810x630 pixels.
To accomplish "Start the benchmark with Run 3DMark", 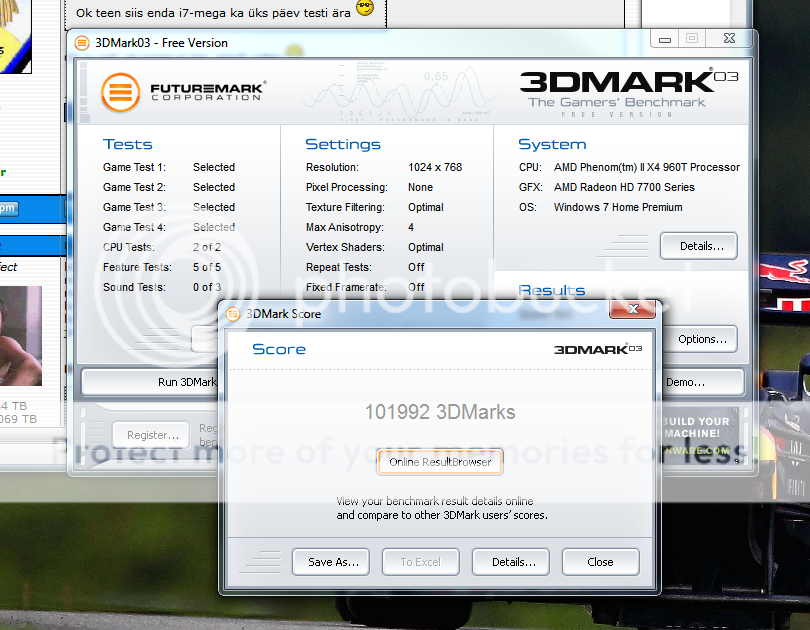I will tap(151, 382).
